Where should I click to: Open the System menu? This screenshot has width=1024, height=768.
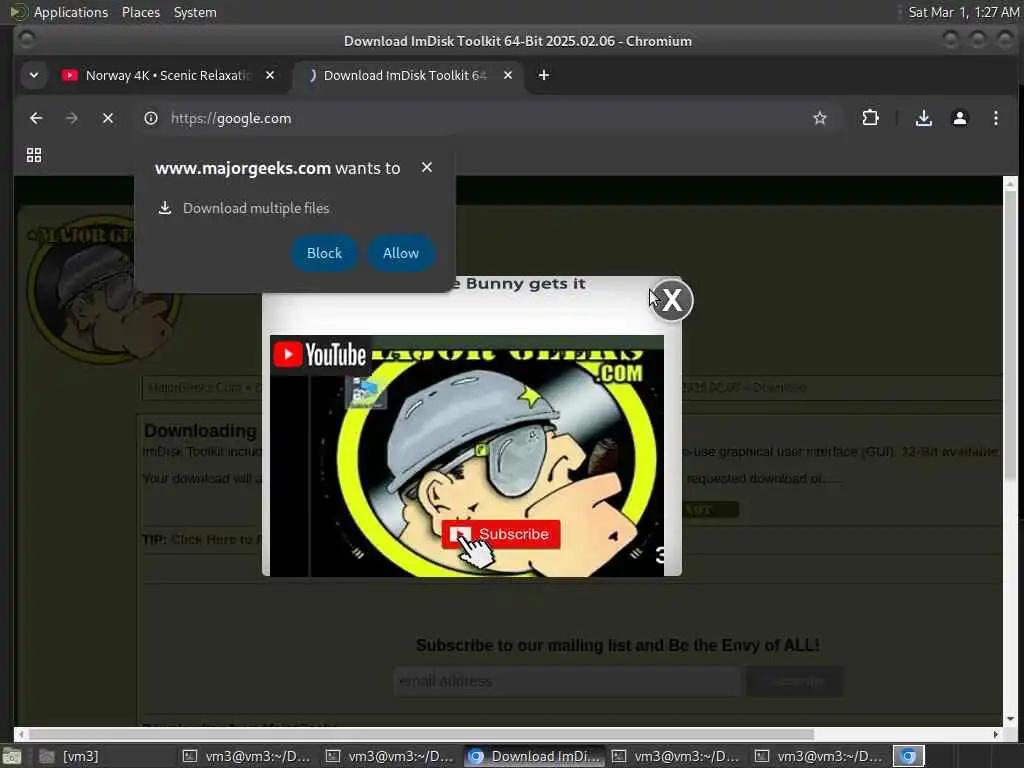coord(195,12)
